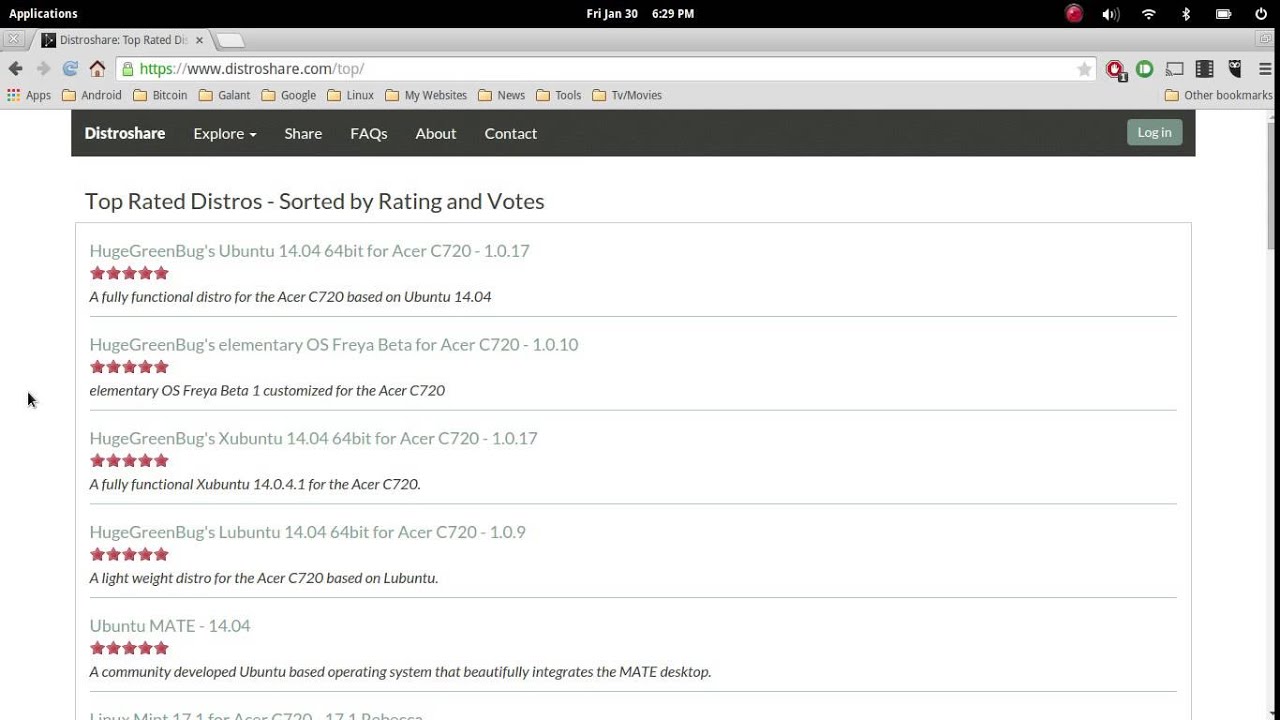Viewport: 1280px width, 720px height.
Task: Click the description 'A light weight distro for the Acer C720 based on Lubuntu.'
Action: (x=264, y=578)
